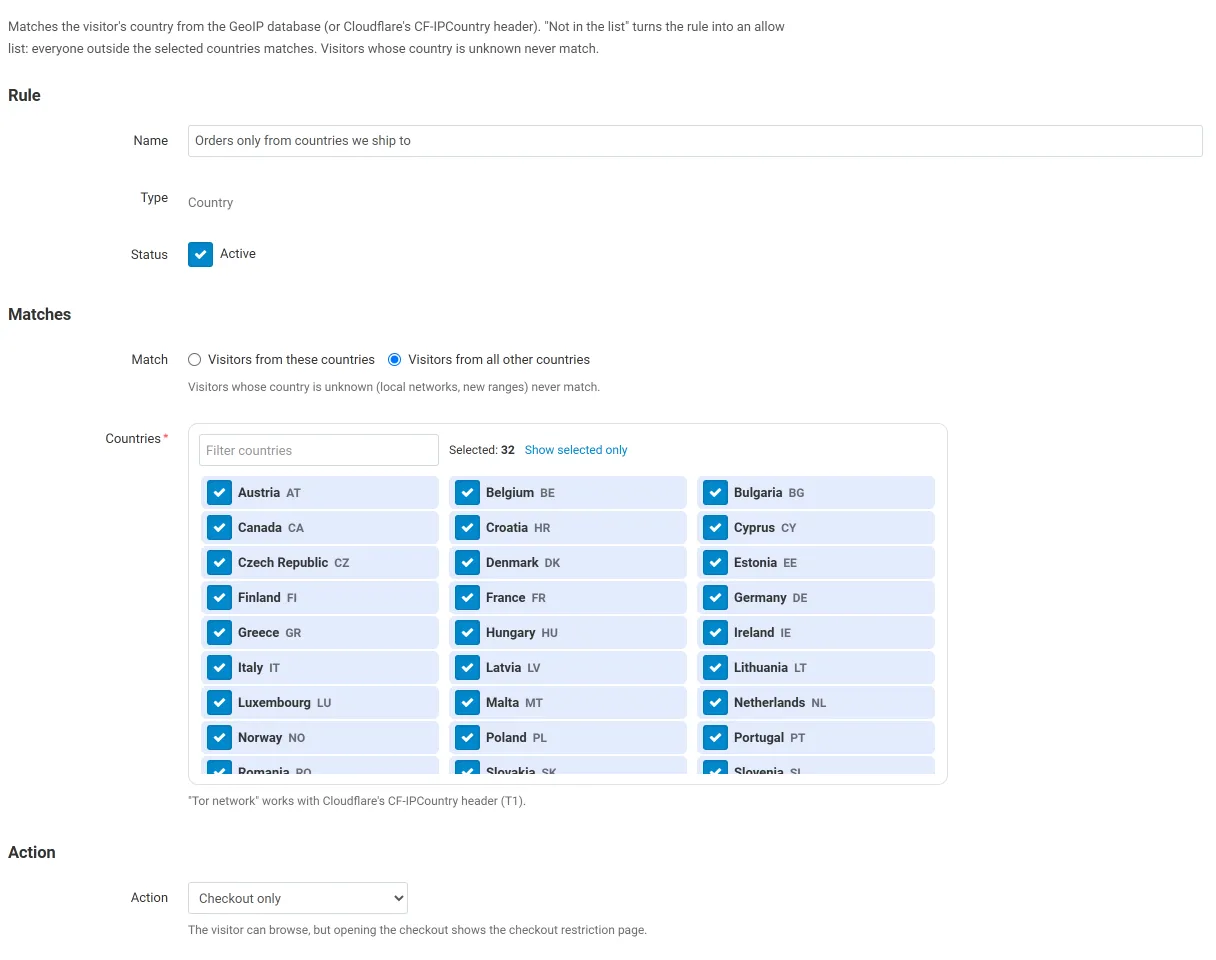Screen dimensions: 1216x960
Task: Deselect Finland from the countries
Action: coord(220,598)
